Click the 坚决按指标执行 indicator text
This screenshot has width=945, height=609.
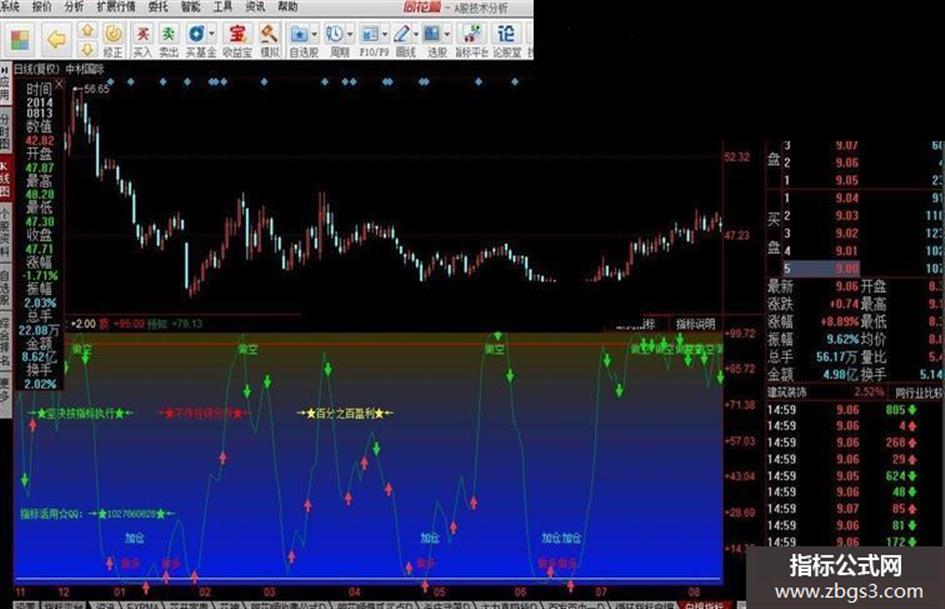80,414
